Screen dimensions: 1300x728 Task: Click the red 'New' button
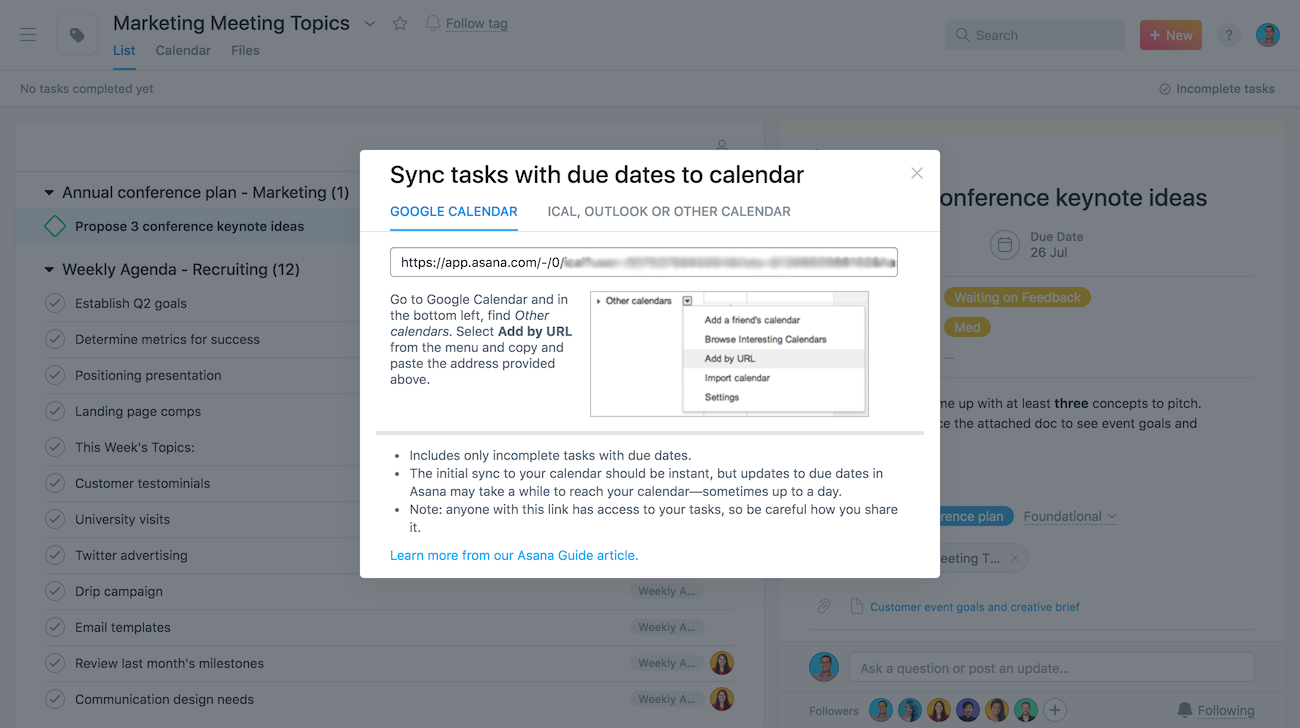[x=1170, y=34]
